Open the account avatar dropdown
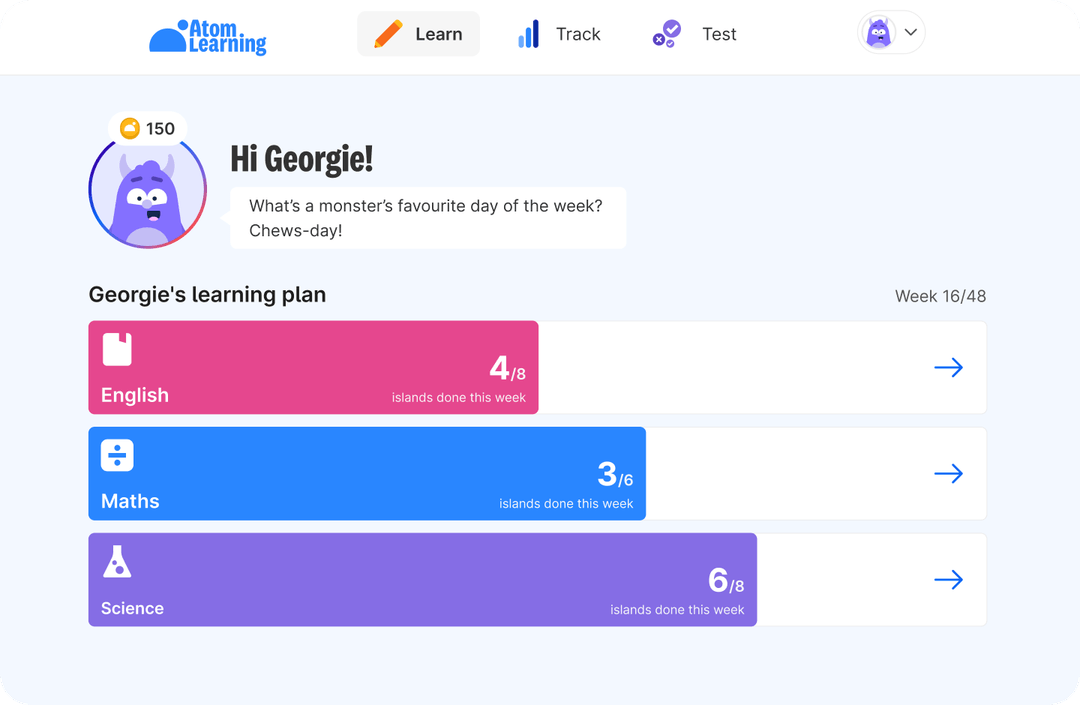1080x705 pixels. coord(890,32)
